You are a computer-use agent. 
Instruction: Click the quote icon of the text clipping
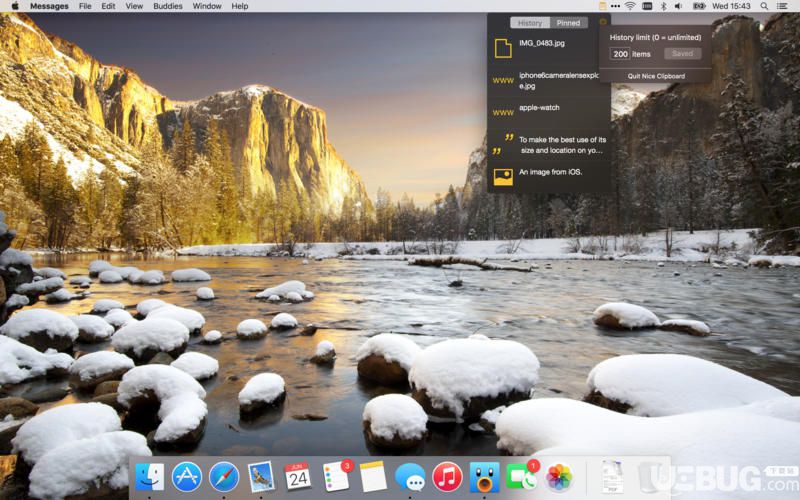(503, 144)
